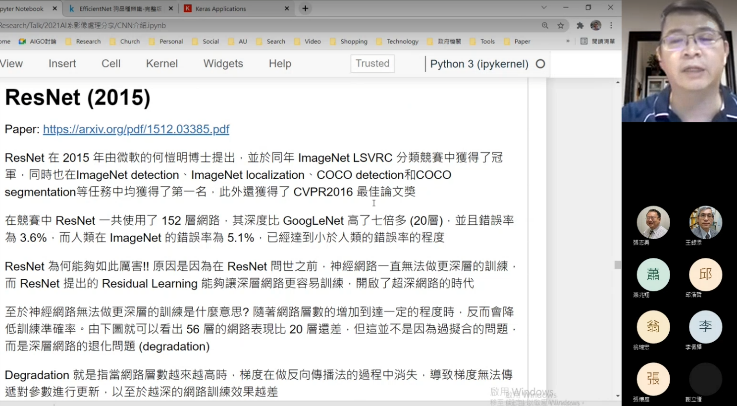Select the top-left participant thumbnail in video panel
This screenshot has height=406, width=737.
[653, 222]
